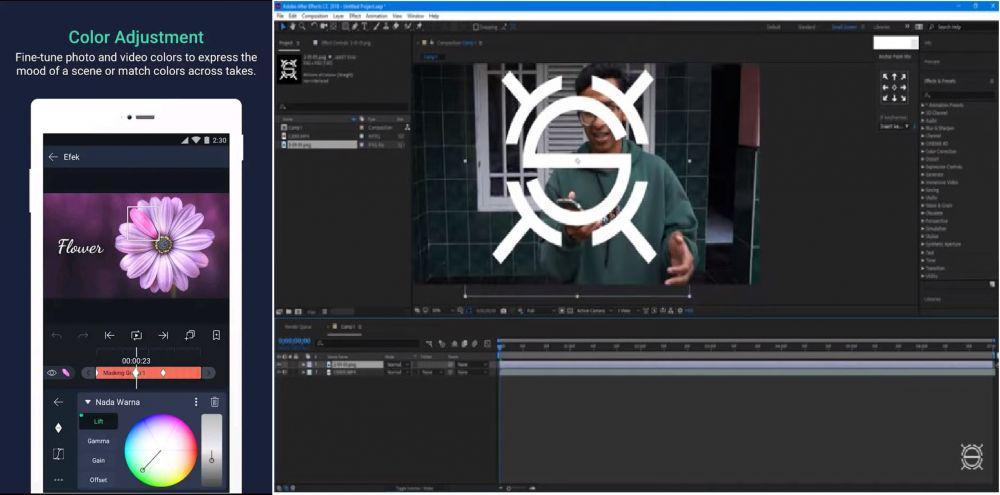
Task: Expand the Animation Presets category
Action: coord(923,105)
